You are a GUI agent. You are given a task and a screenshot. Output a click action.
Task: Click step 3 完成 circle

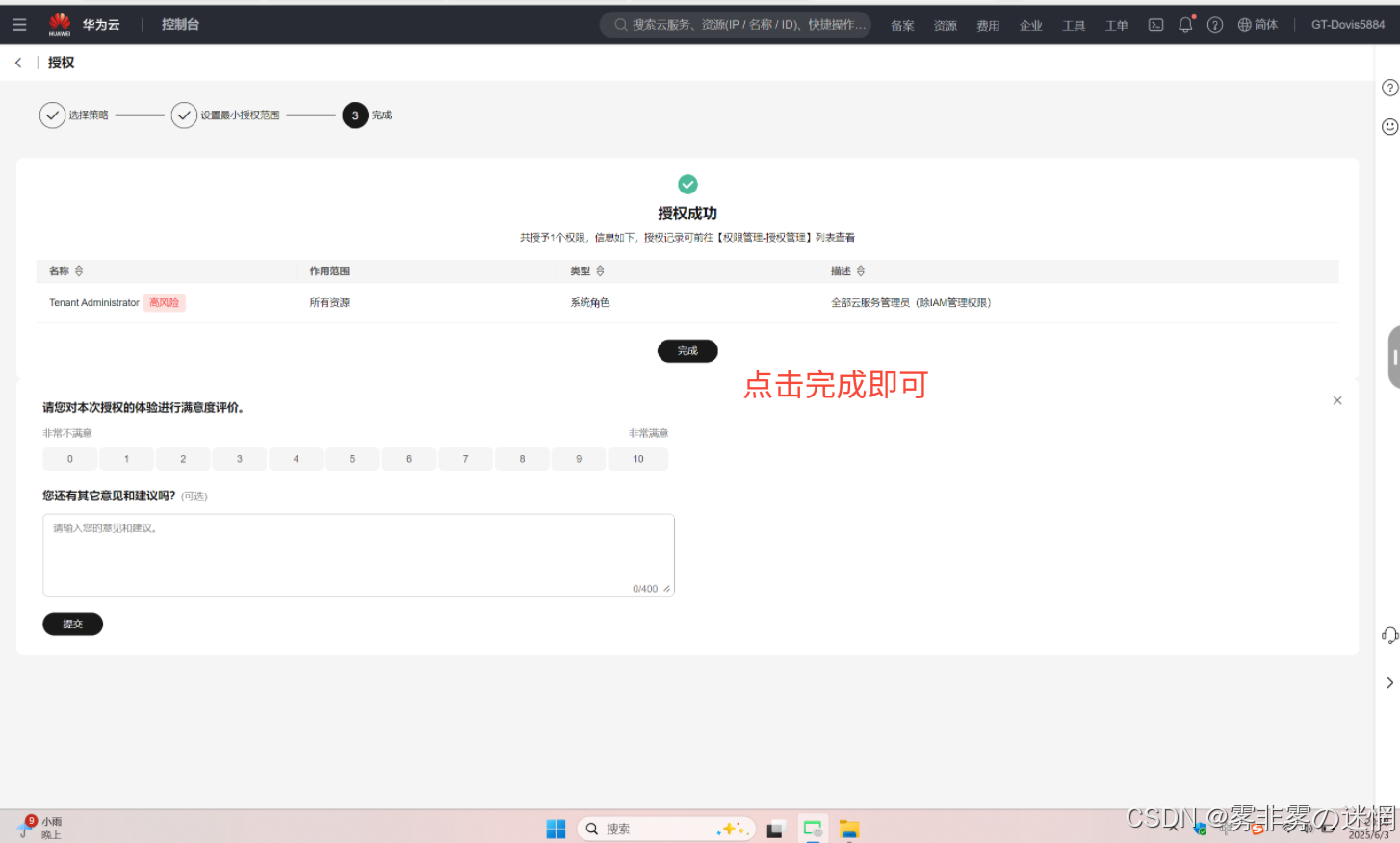(x=355, y=115)
